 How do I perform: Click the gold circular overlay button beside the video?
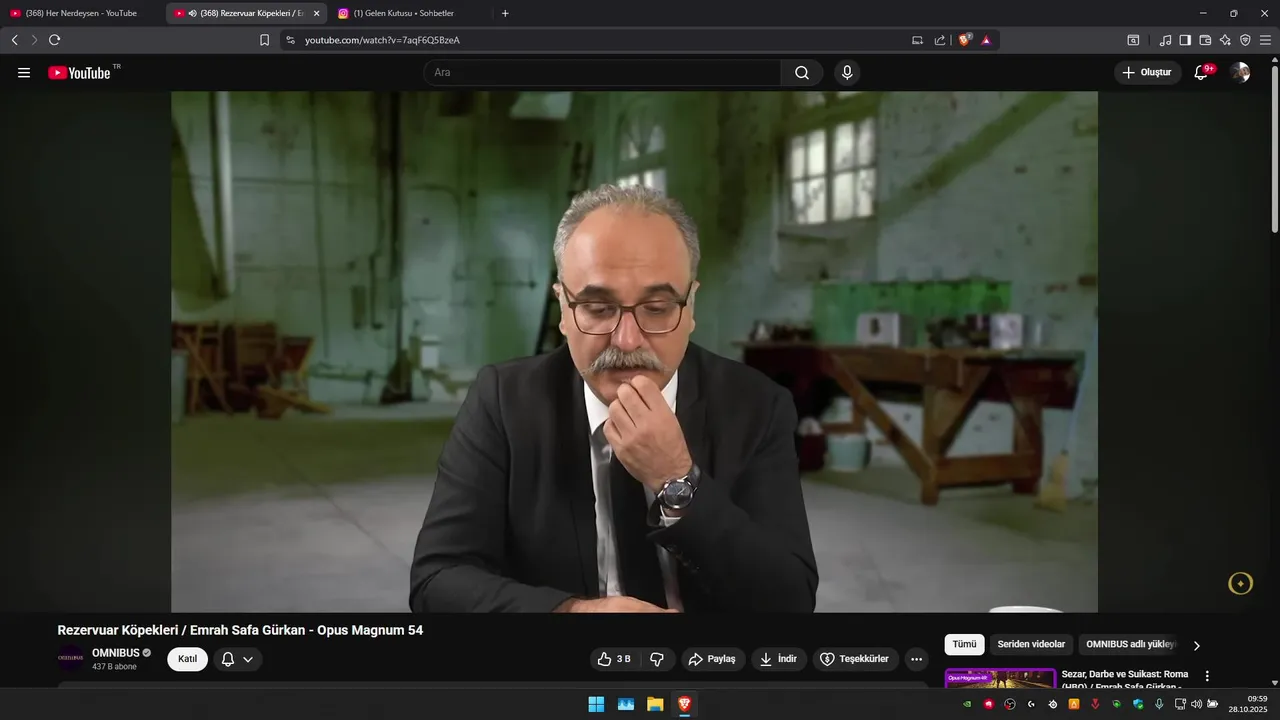(x=1240, y=583)
